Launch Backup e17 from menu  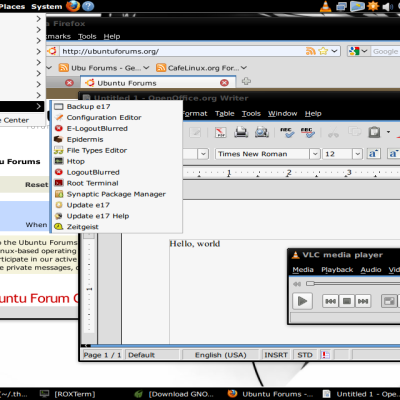click(x=118, y=107)
